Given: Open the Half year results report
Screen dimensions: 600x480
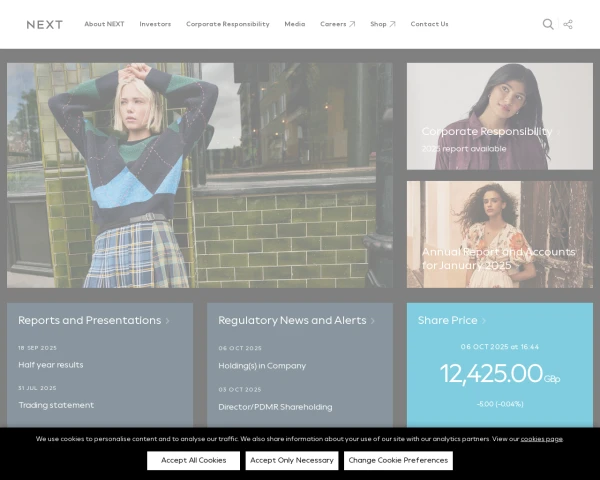Looking at the screenshot, I should (51, 365).
